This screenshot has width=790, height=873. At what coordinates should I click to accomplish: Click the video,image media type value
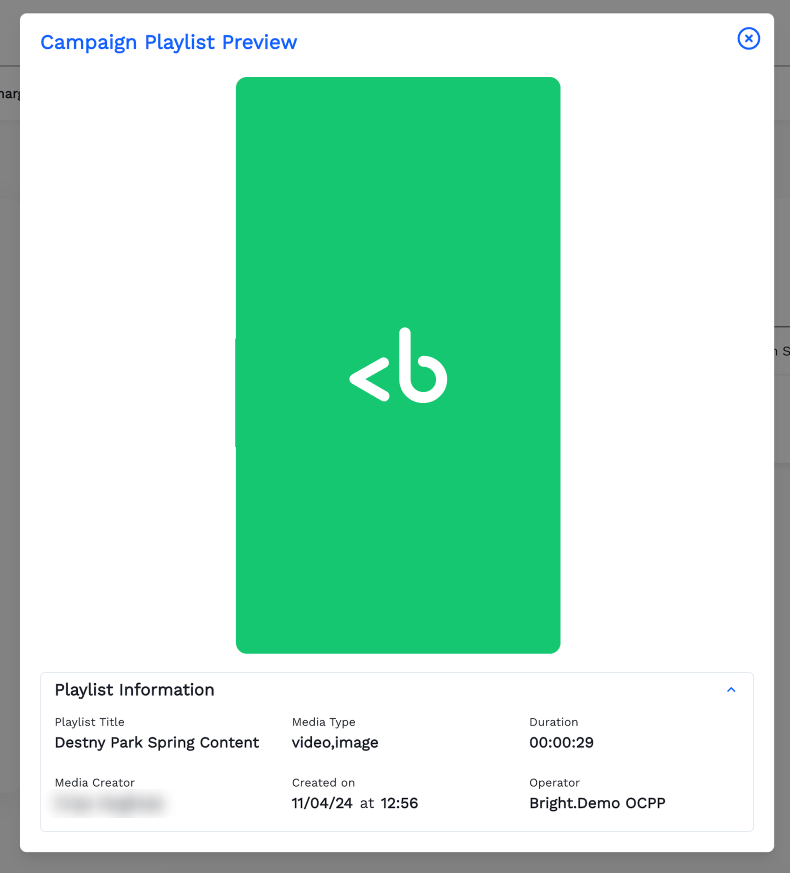[335, 743]
